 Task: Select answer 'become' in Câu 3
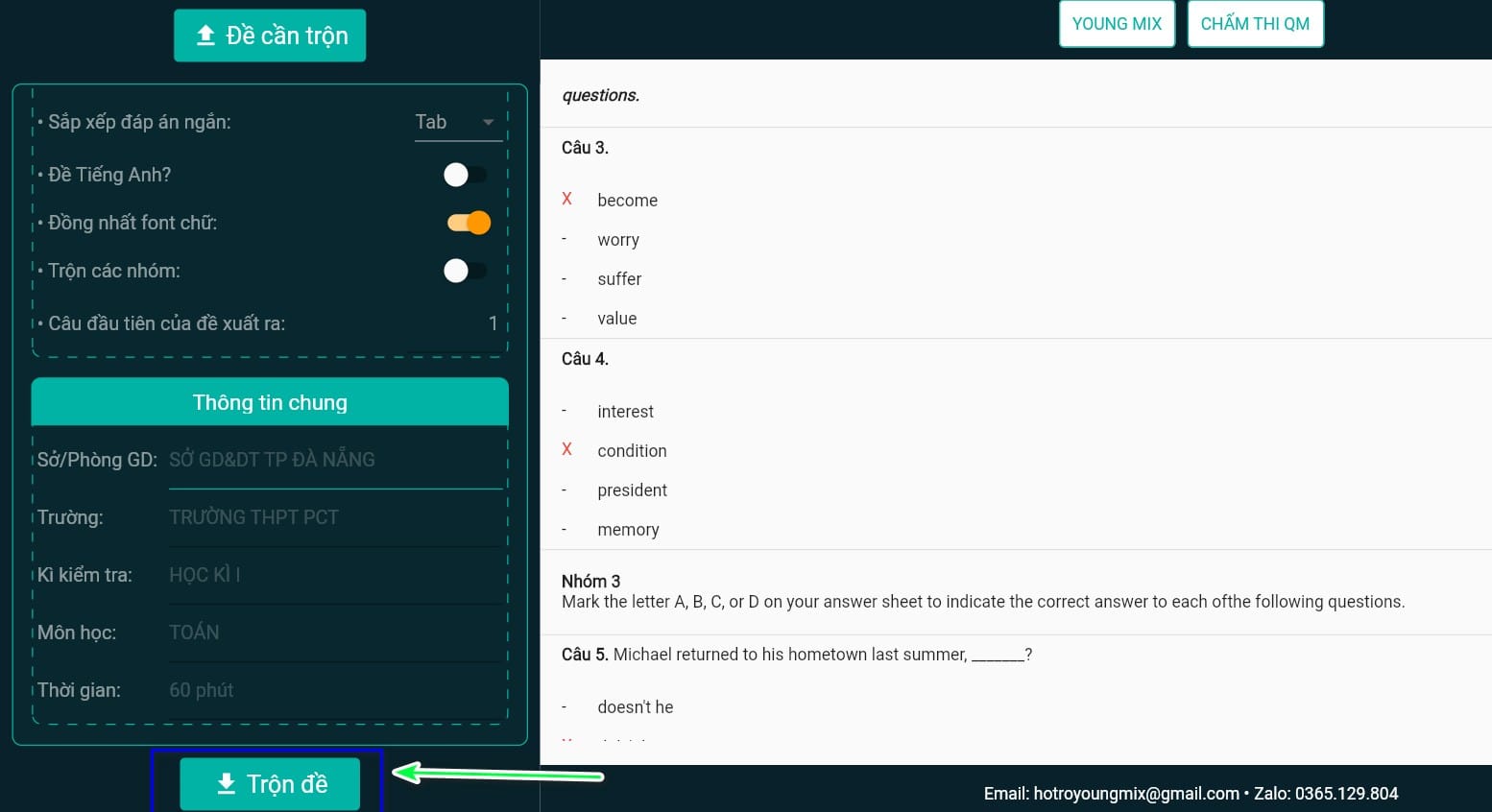click(627, 201)
